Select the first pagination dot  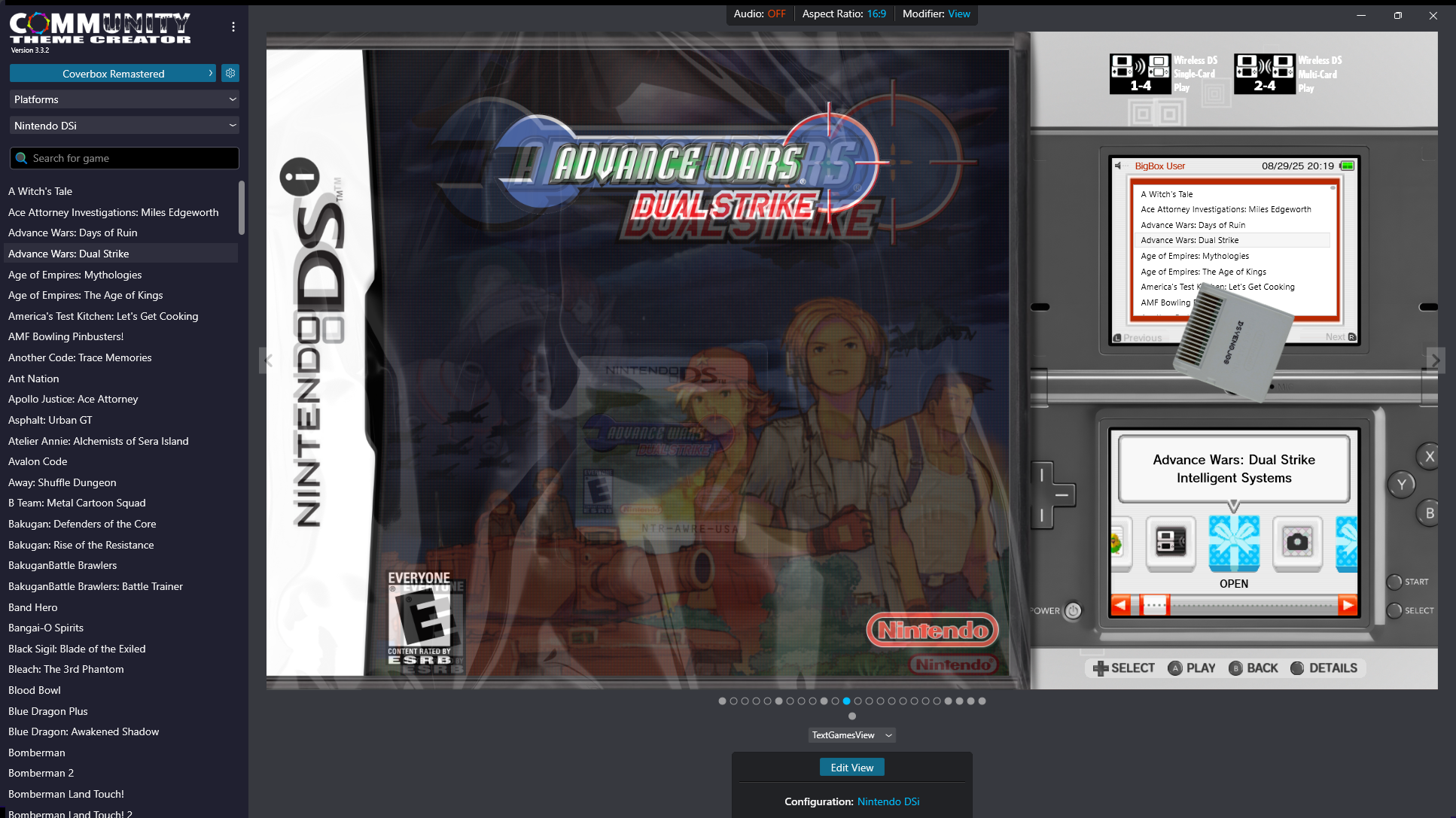click(x=722, y=701)
